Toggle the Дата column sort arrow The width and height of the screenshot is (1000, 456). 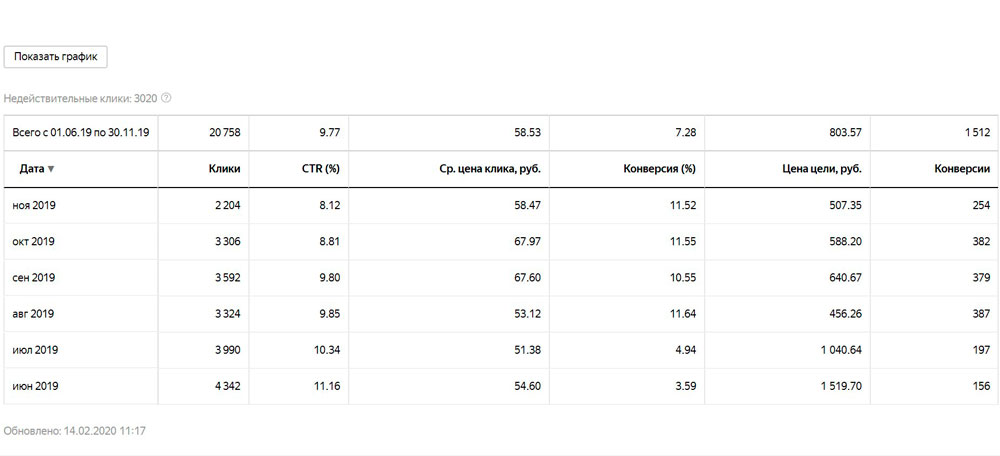(51, 169)
